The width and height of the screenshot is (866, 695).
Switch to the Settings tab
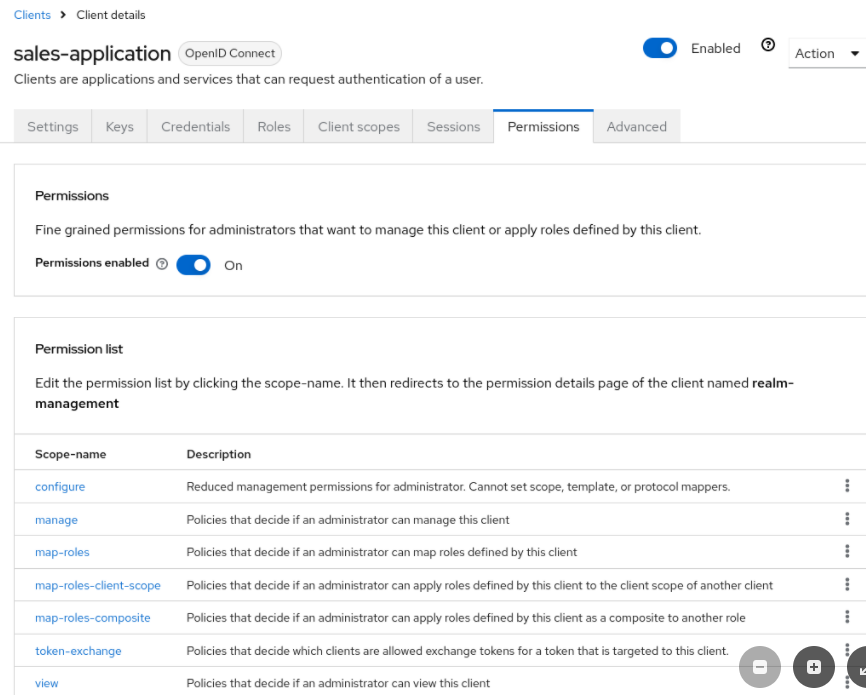pyautogui.click(x=52, y=126)
